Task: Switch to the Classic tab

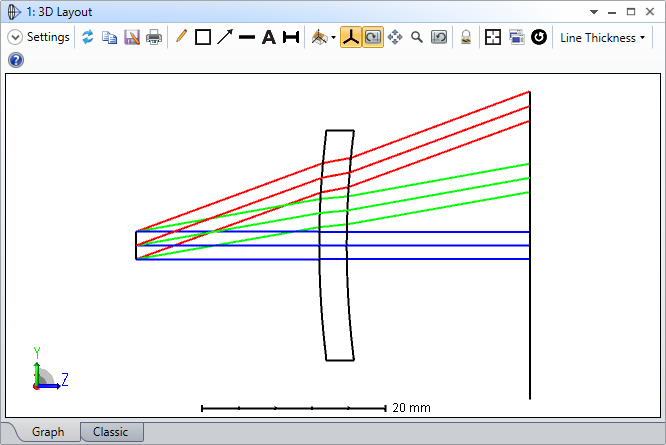Action: pyautogui.click(x=110, y=432)
